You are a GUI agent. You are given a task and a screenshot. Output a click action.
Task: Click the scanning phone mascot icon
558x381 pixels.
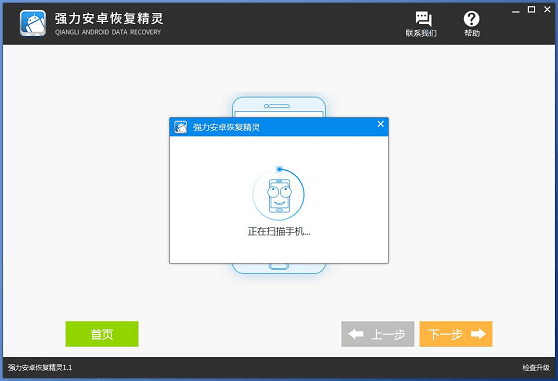point(279,195)
